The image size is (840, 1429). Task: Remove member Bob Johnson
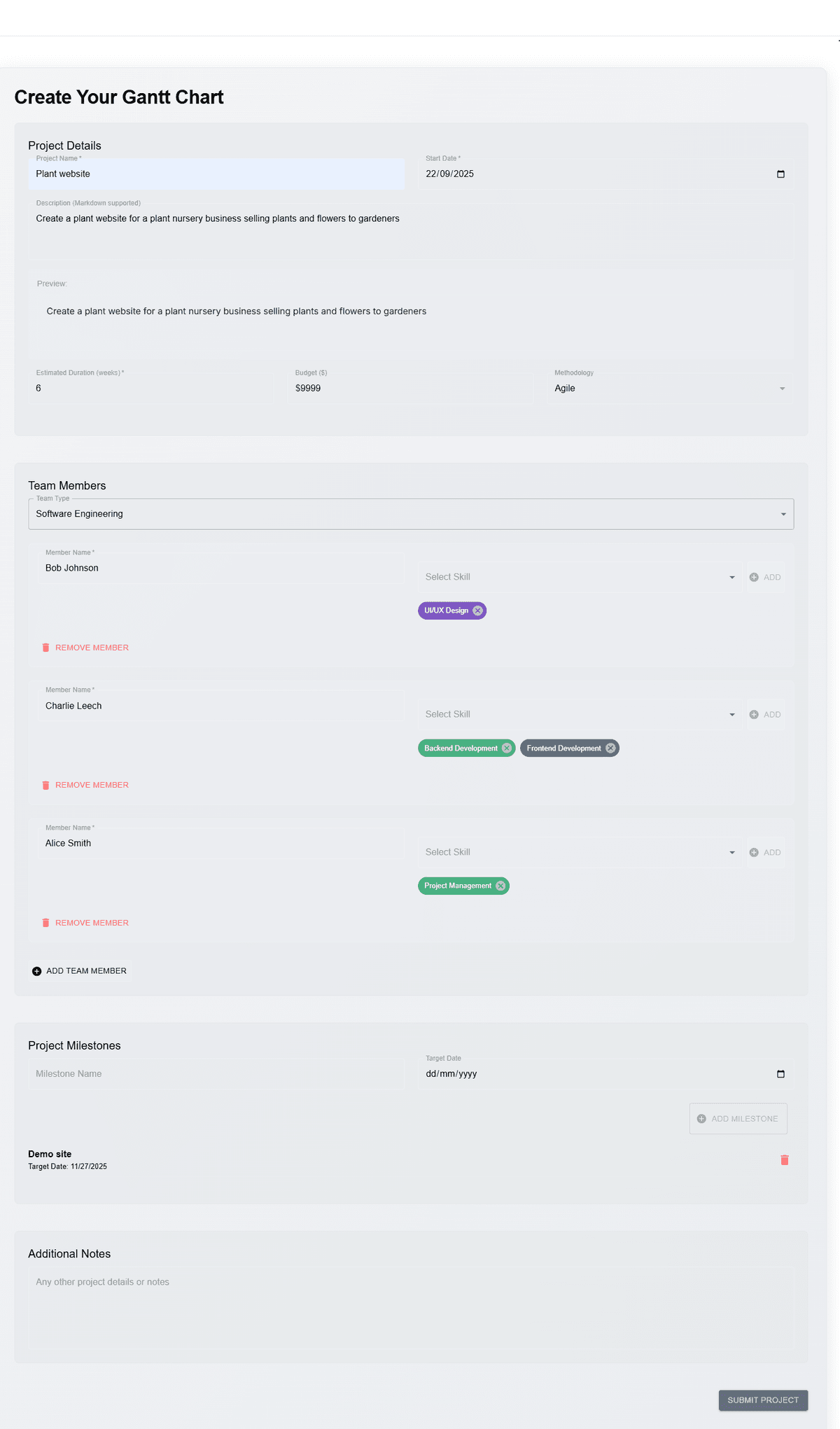coord(85,648)
